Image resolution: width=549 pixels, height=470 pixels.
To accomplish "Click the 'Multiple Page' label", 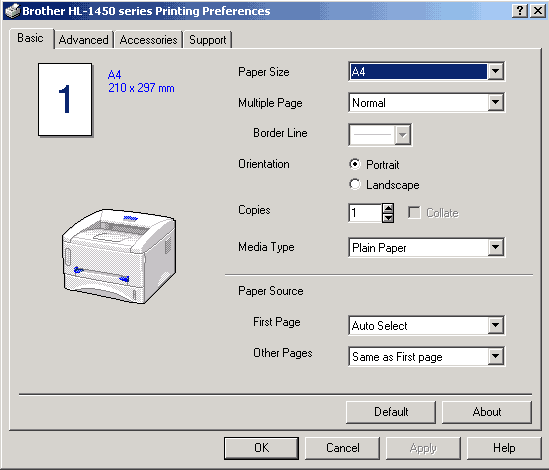I will point(270,103).
